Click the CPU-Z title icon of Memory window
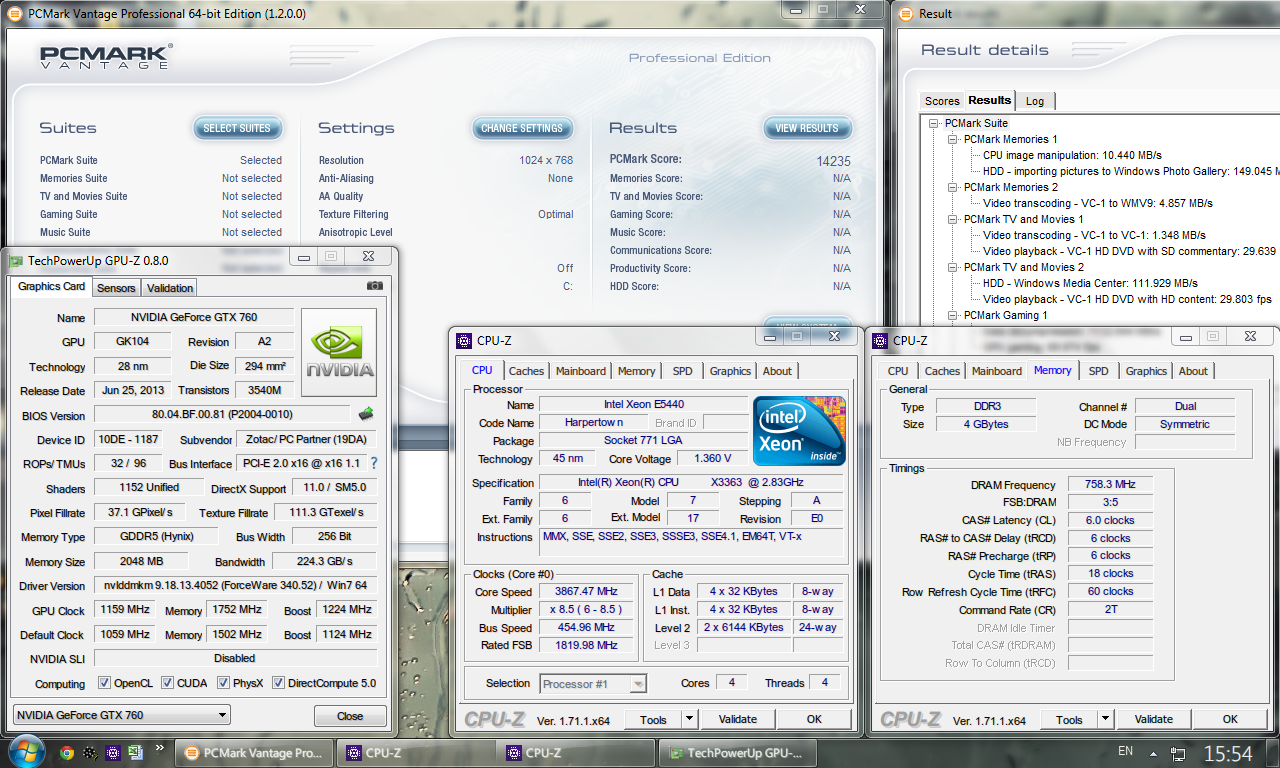Image resolution: width=1280 pixels, height=768 pixels. pos(880,340)
